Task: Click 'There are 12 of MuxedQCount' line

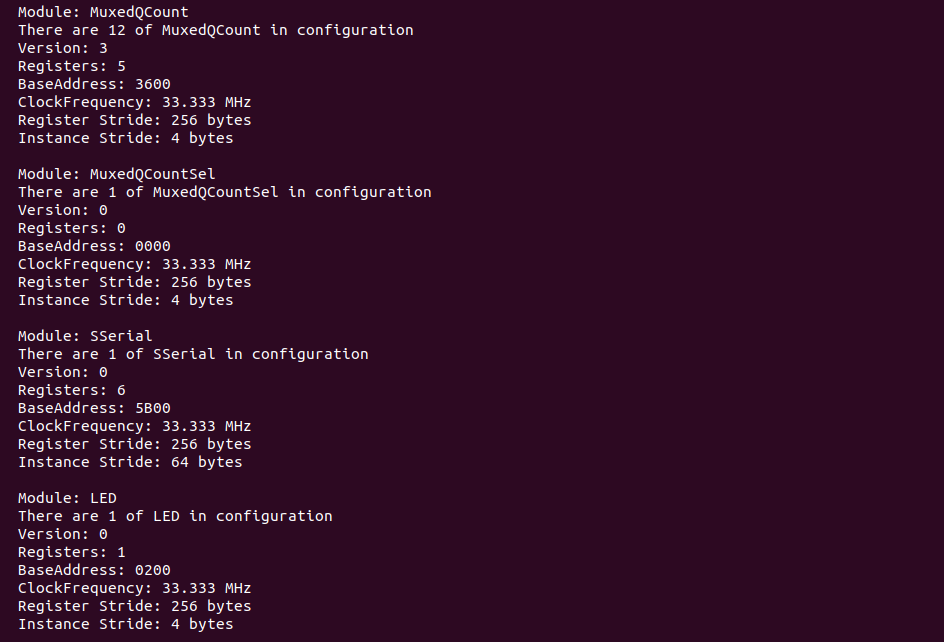Action: tap(216, 30)
